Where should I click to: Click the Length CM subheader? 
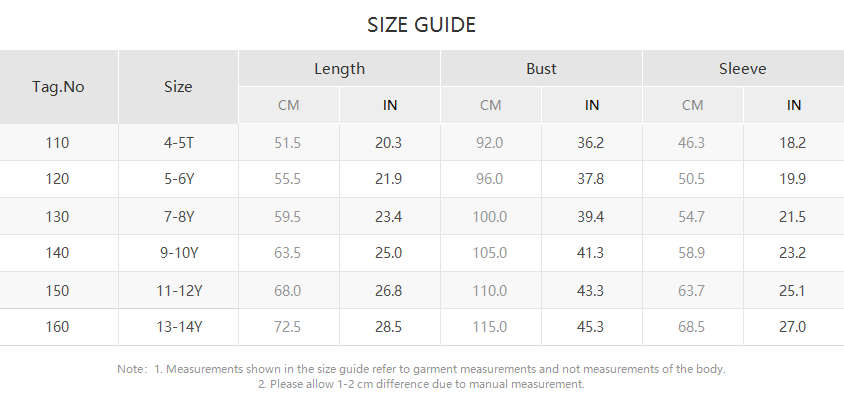tap(288, 105)
